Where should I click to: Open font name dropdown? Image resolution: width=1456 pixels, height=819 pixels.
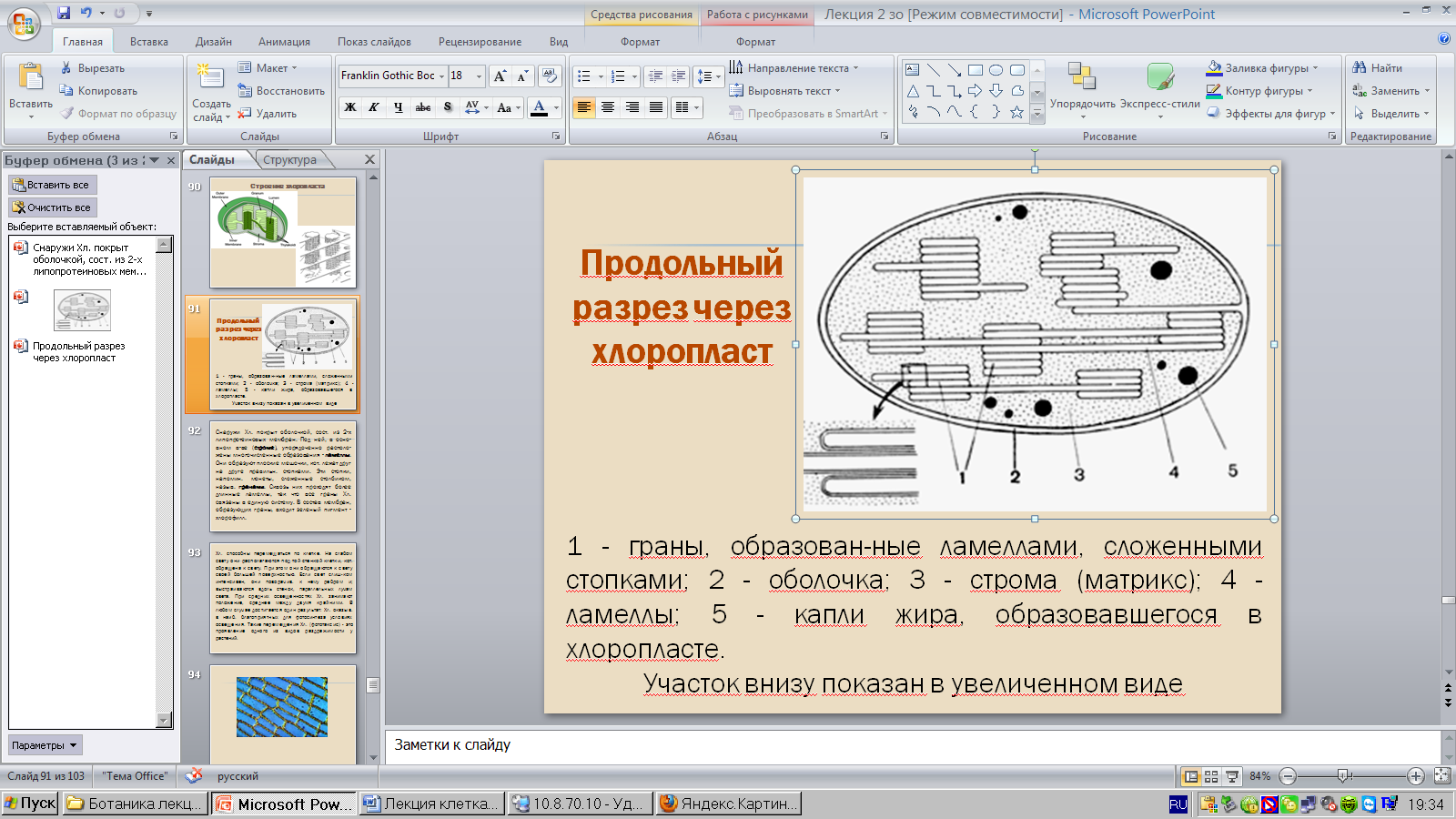tap(441, 76)
